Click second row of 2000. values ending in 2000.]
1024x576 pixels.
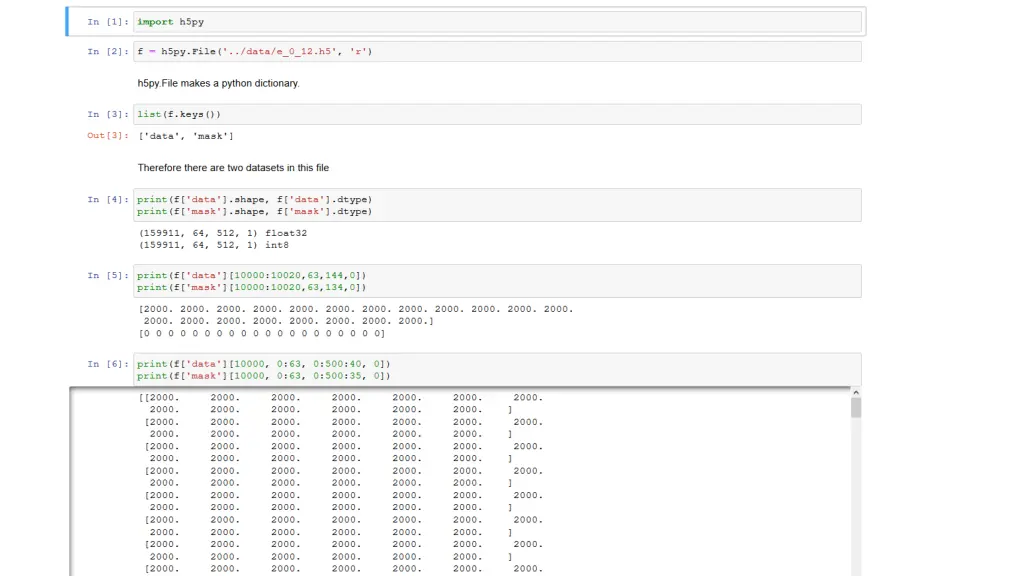288,321
